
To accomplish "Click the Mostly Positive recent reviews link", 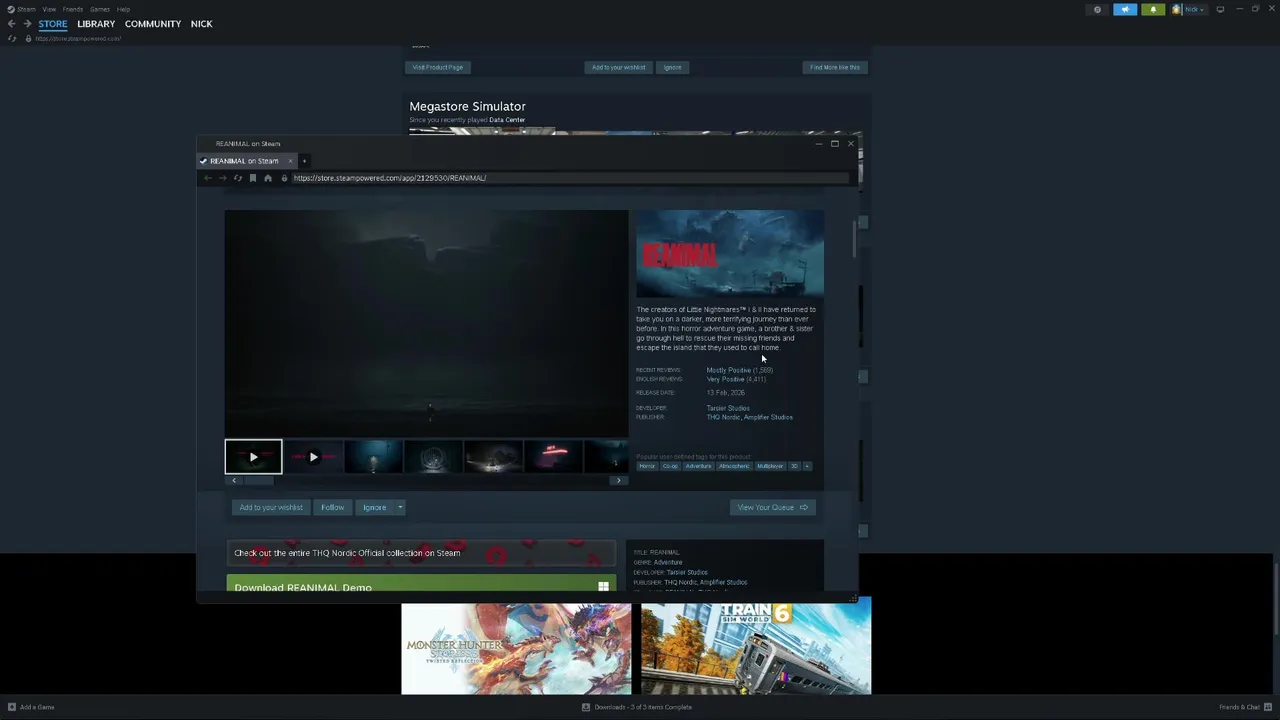I will pyautogui.click(x=729, y=370).
